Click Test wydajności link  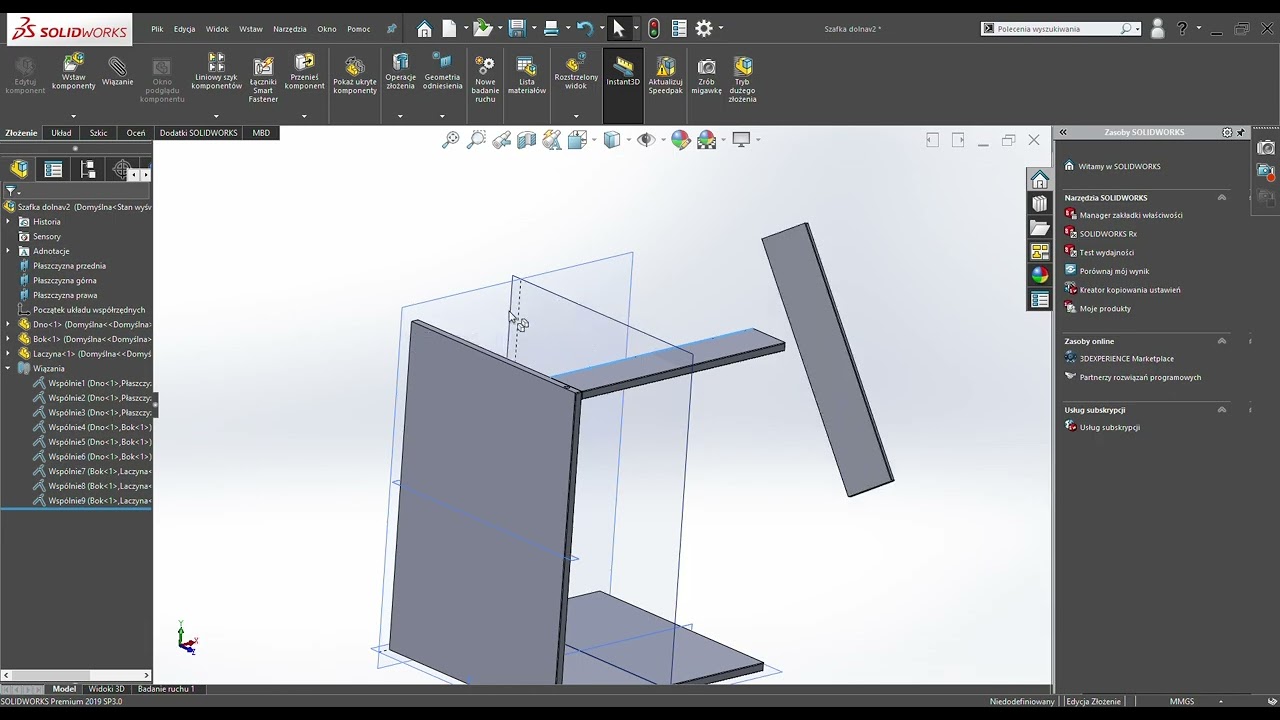(1107, 253)
